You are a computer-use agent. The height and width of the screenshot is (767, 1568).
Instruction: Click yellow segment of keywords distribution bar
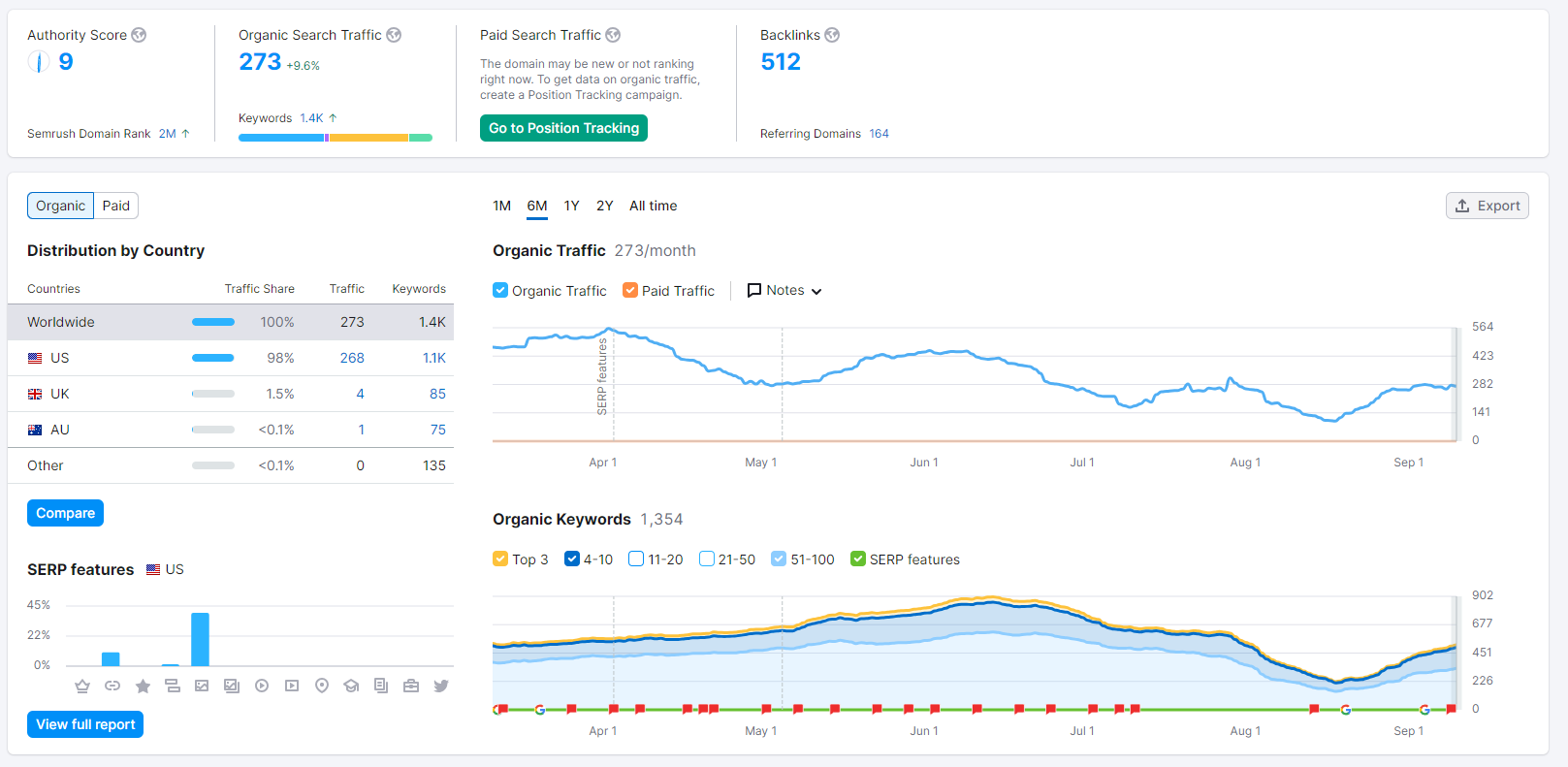click(x=369, y=138)
